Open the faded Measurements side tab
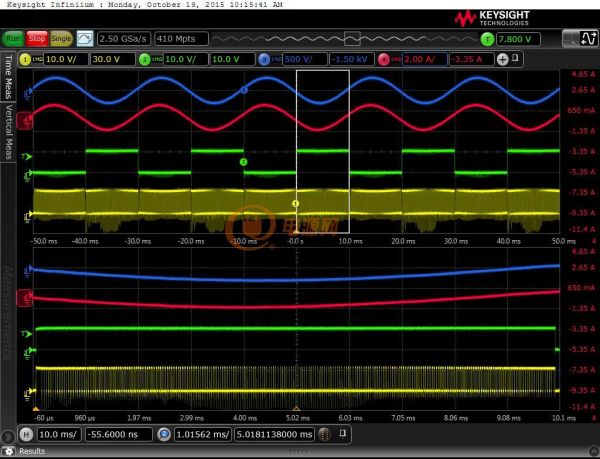Screen dimensions: 600x459 [x=8, y=313]
